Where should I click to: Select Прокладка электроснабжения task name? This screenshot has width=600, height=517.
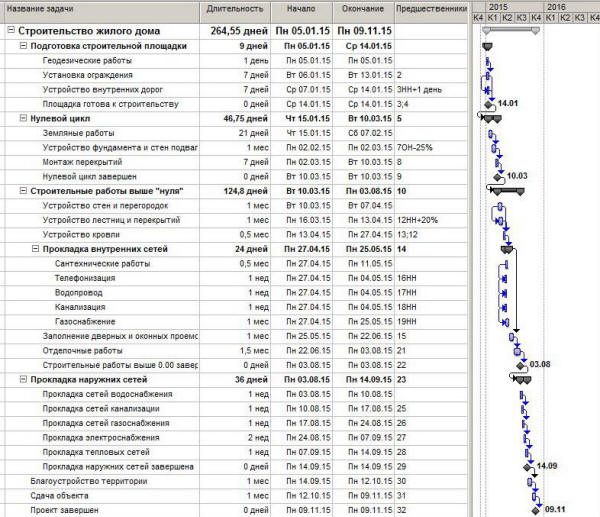(x=101, y=438)
